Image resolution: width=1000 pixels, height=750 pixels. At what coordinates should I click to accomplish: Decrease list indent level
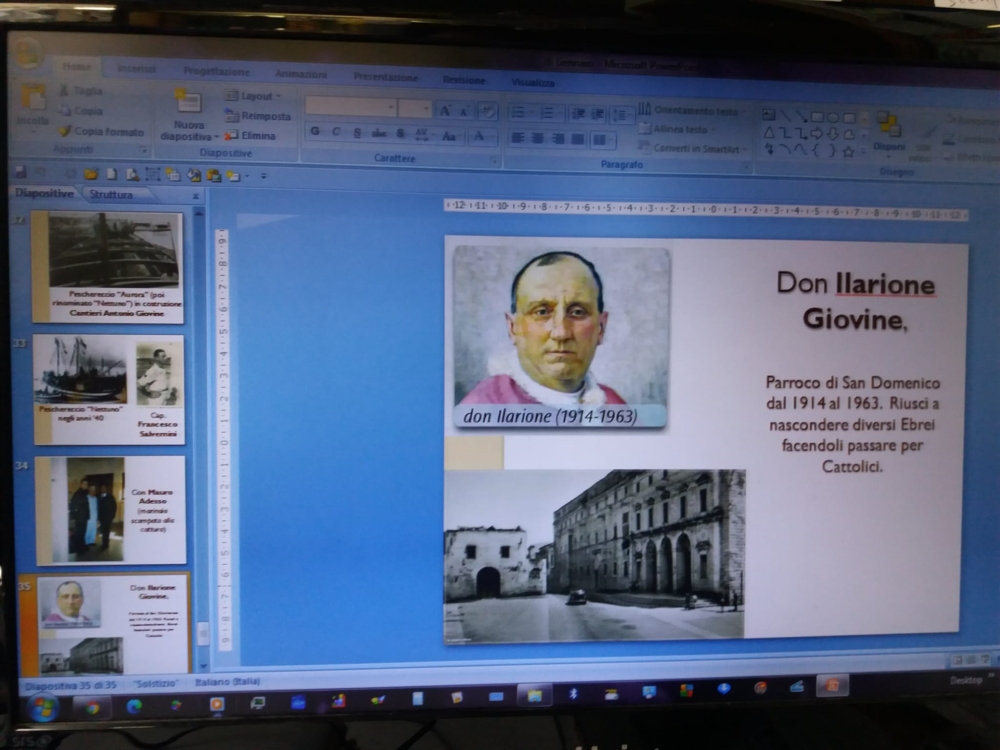(578, 114)
